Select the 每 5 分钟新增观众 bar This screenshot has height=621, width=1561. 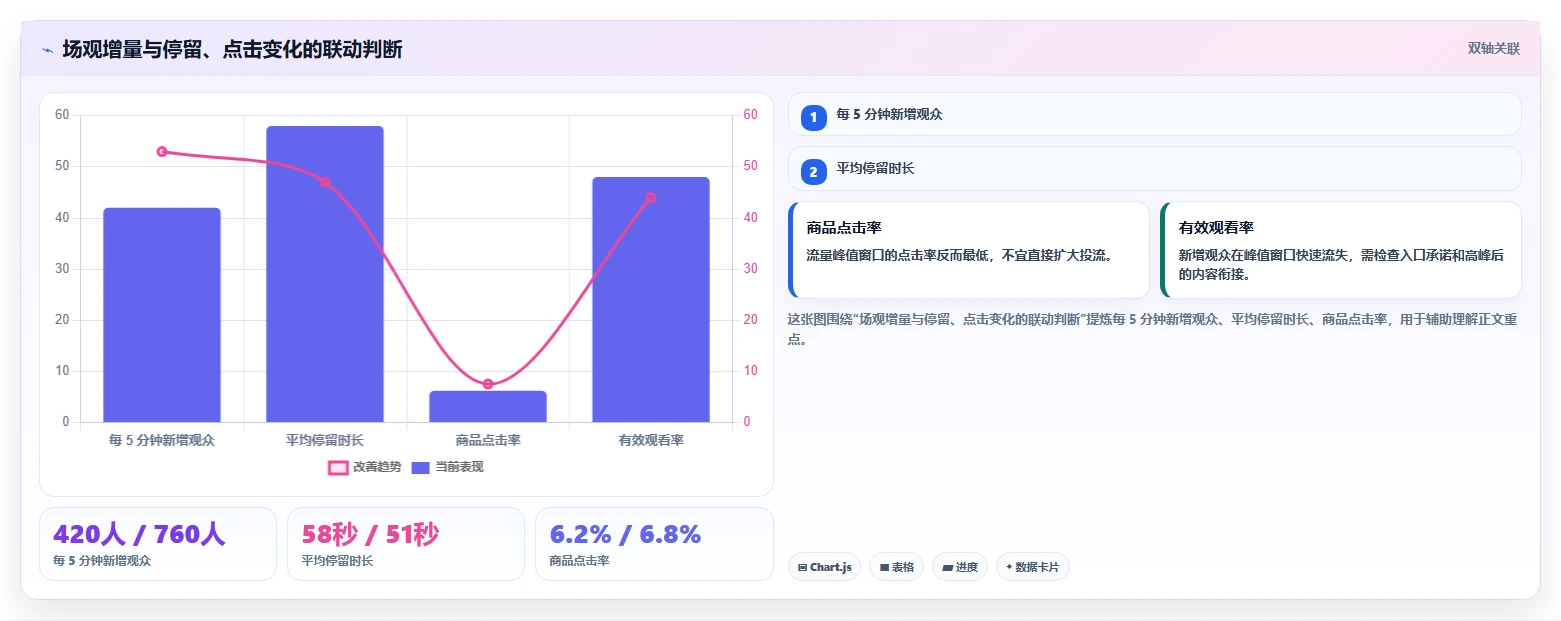coord(162,315)
